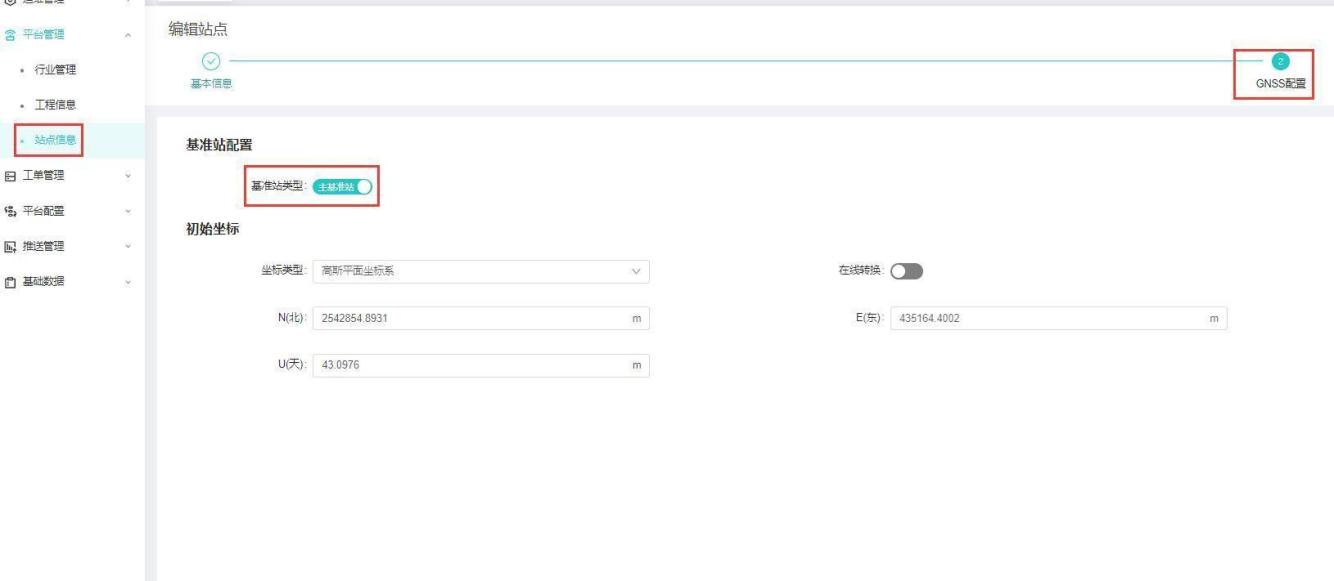Click the 推送管理 icon in sidebar

click(x=10, y=246)
